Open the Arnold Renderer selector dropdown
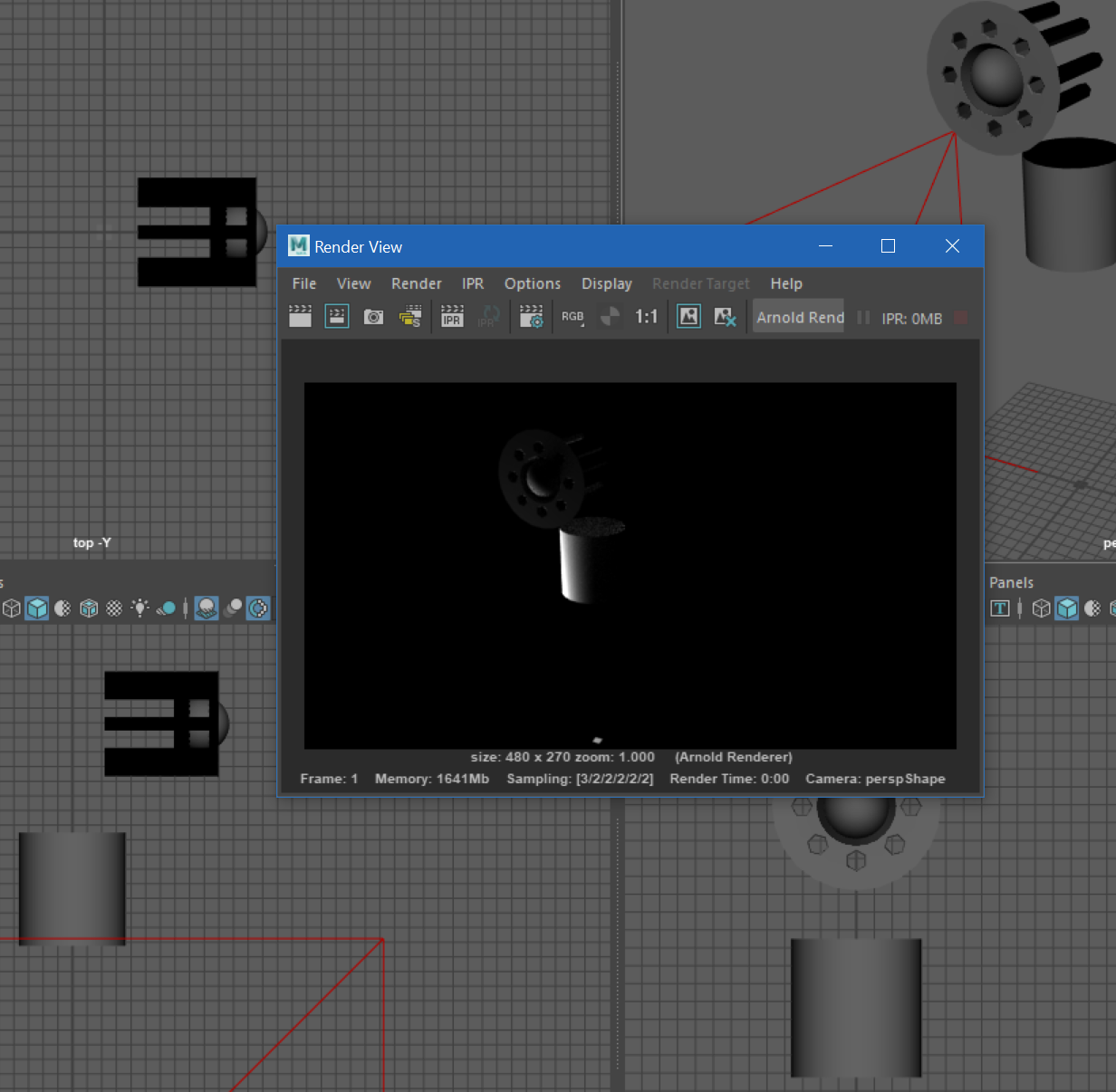This screenshot has height=1092, width=1116. pos(798,317)
